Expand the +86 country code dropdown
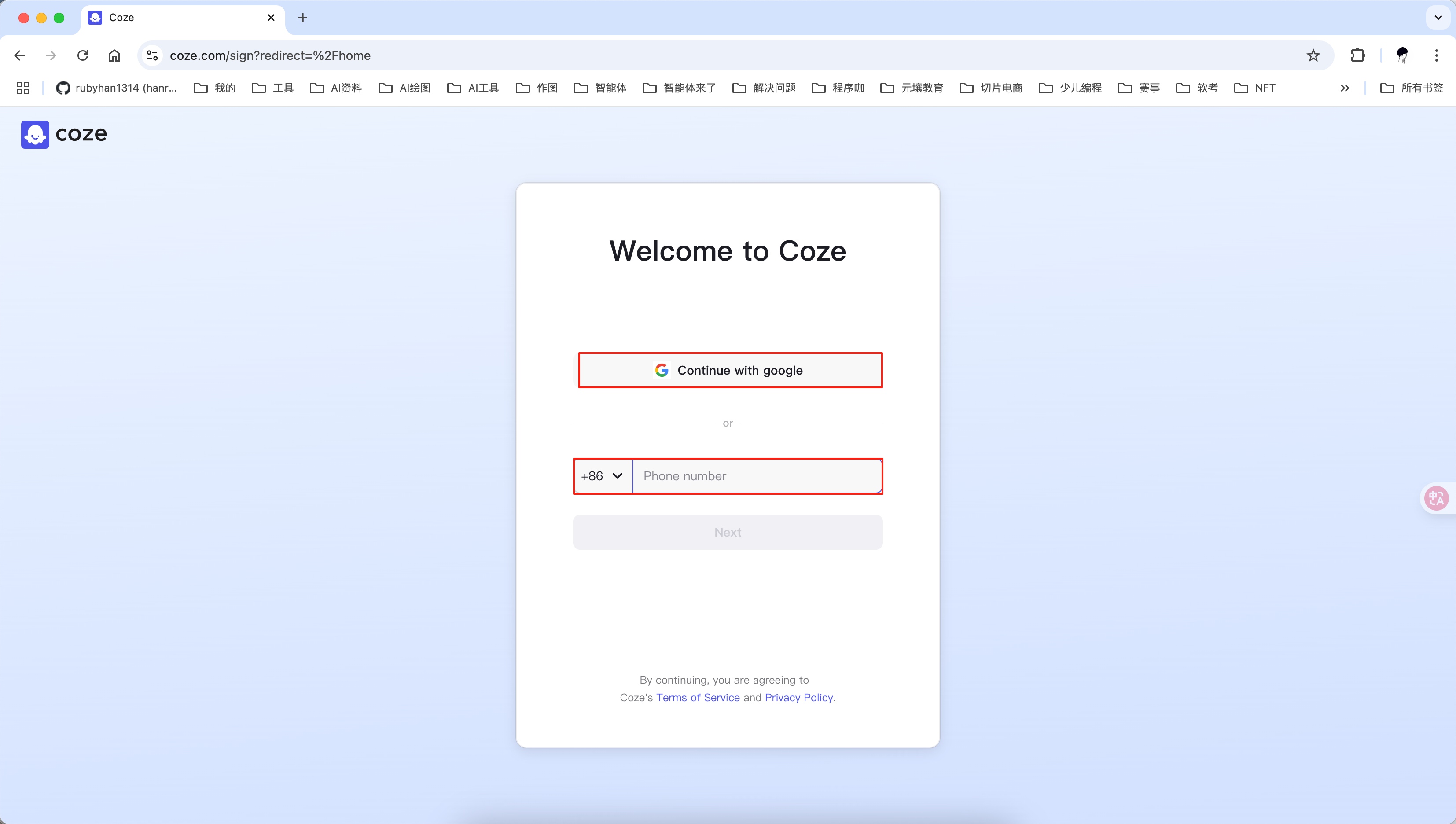Viewport: 1456px width, 824px height. coord(603,476)
